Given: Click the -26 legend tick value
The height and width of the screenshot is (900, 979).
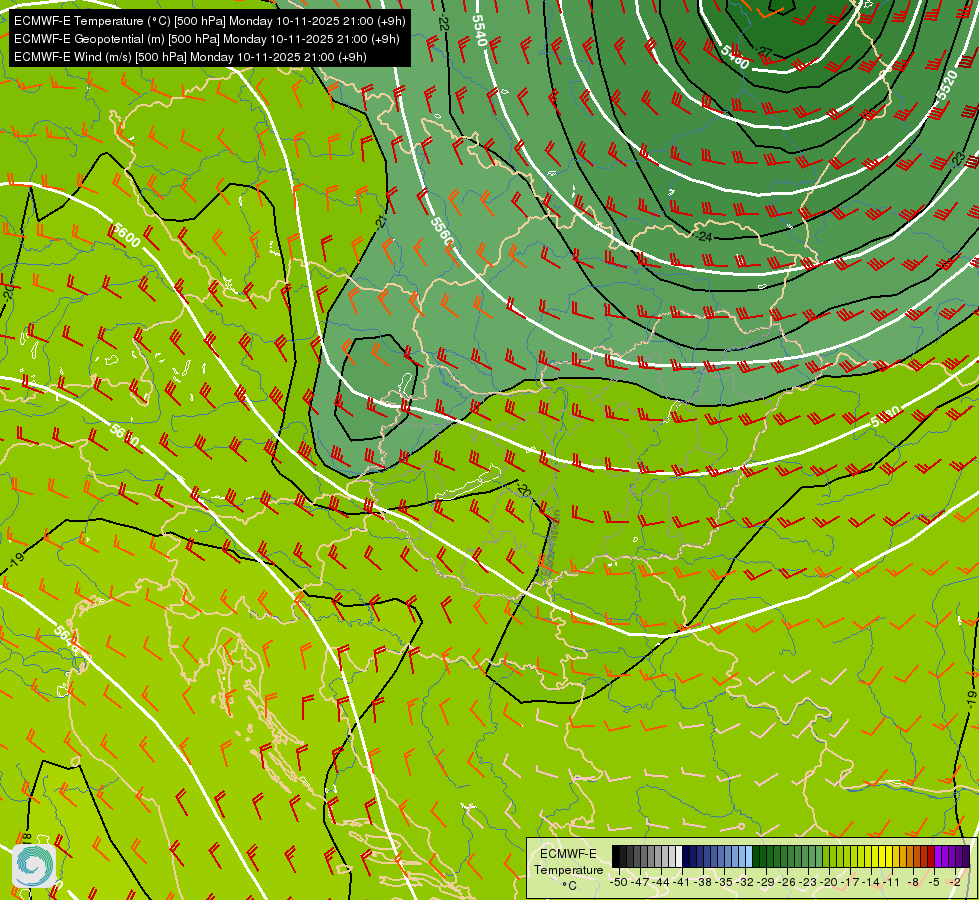Looking at the screenshot, I should 787,882.
